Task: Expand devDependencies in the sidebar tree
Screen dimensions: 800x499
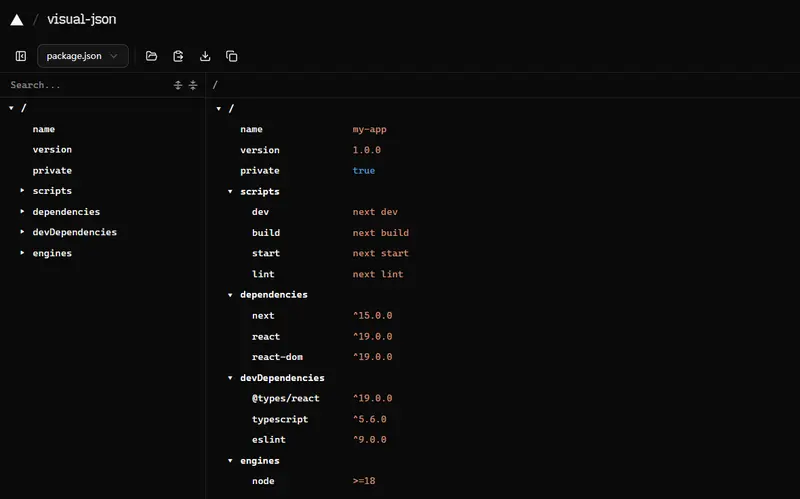Action: [22, 232]
